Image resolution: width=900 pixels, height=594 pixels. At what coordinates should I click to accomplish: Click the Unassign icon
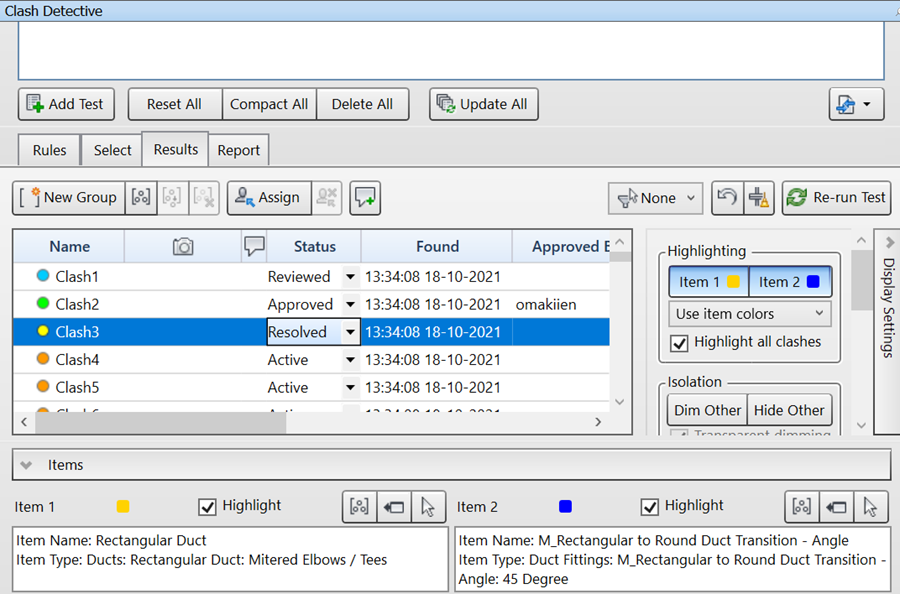click(x=327, y=197)
